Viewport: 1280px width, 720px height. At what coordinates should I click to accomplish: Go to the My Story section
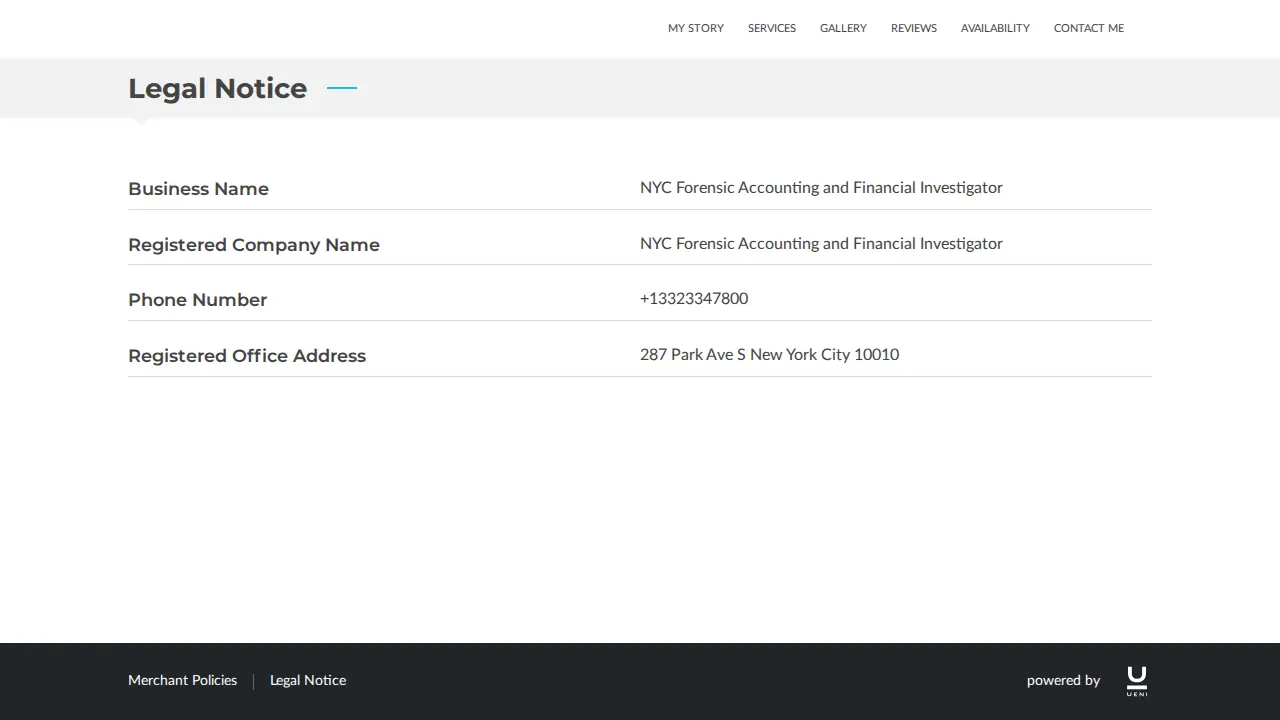click(x=696, y=28)
